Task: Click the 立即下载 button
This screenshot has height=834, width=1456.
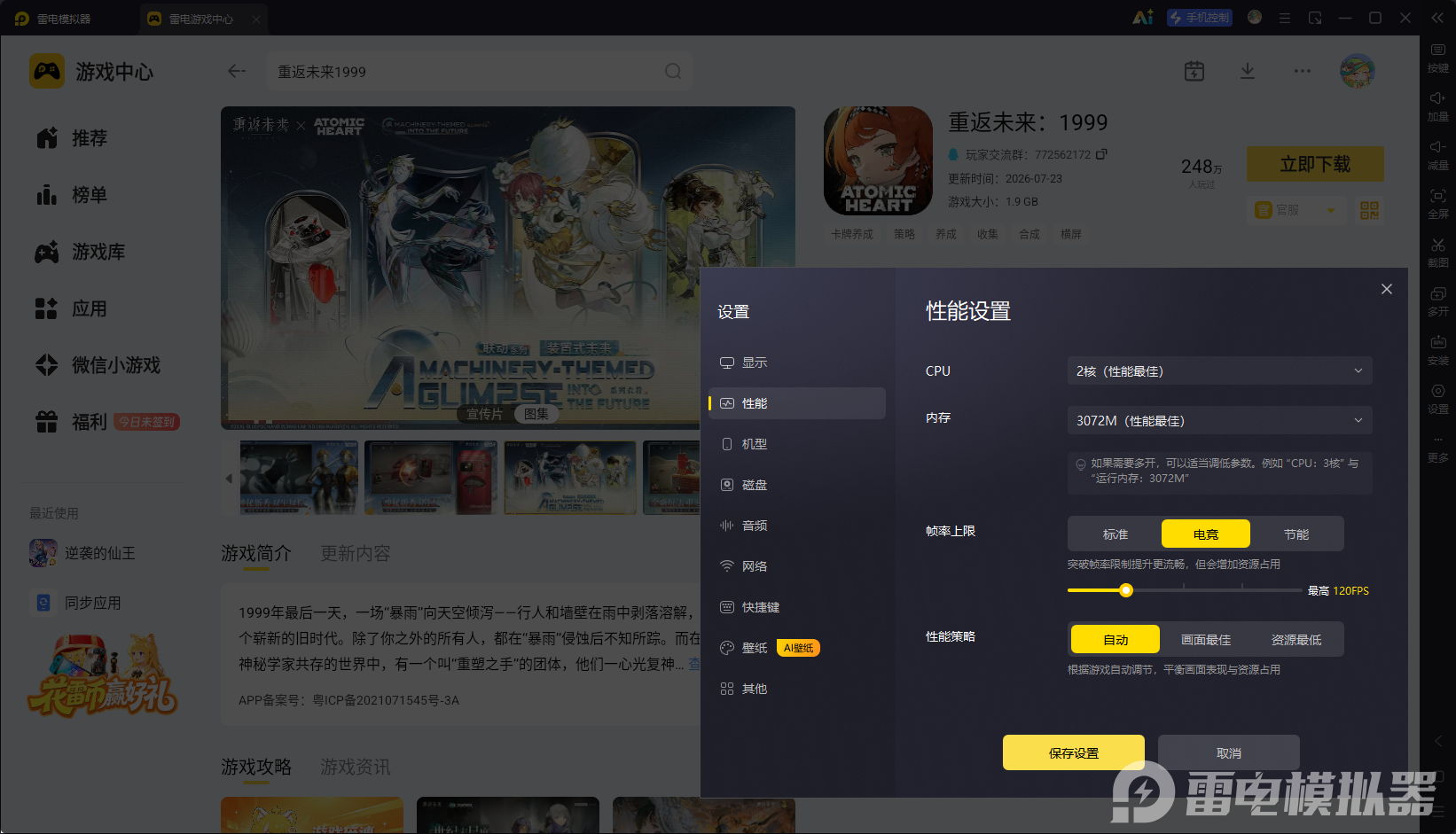Action: point(1315,164)
